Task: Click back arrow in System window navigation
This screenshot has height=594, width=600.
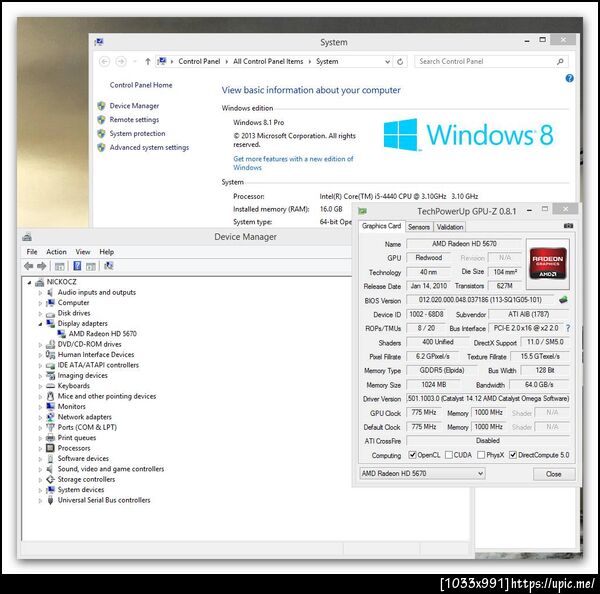Action: tap(104, 61)
